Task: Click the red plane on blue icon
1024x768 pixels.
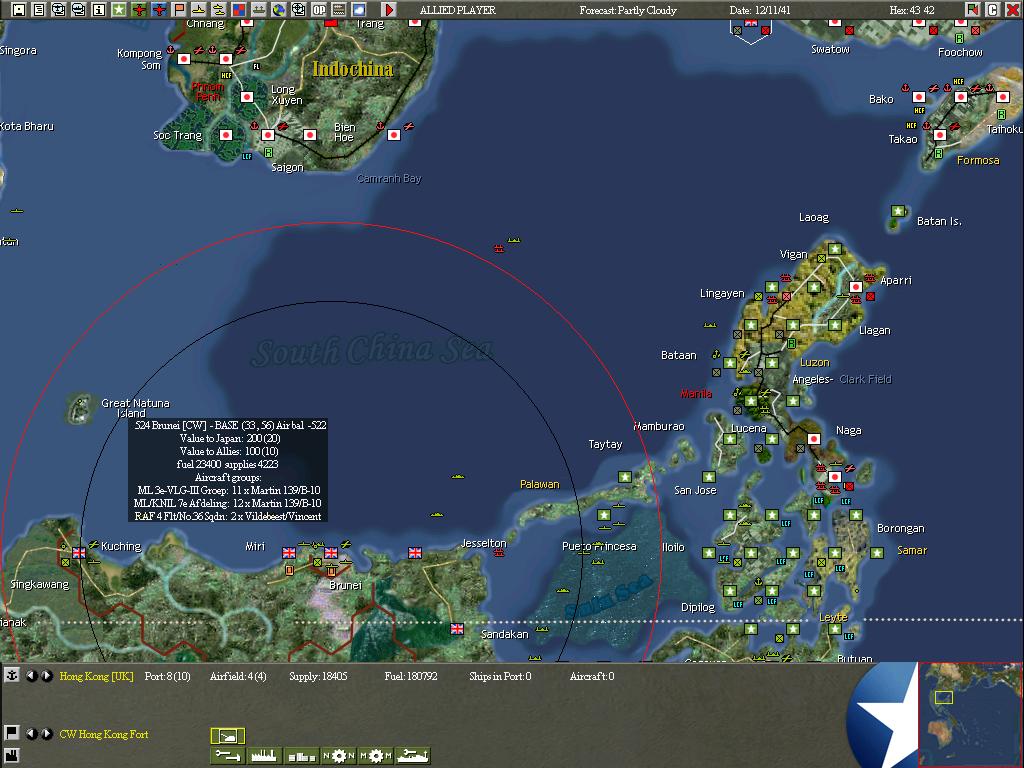Action: point(159,9)
